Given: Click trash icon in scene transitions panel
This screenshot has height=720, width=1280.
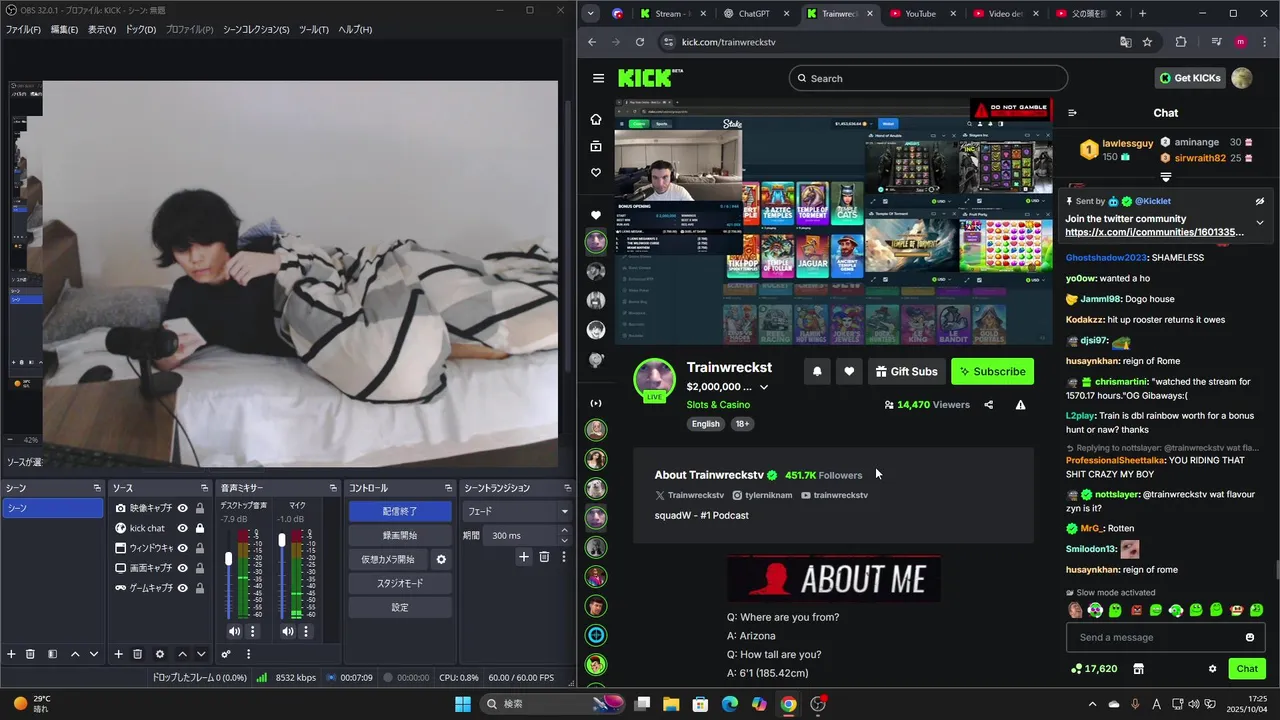Looking at the screenshot, I should pyautogui.click(x=544, y=557).
